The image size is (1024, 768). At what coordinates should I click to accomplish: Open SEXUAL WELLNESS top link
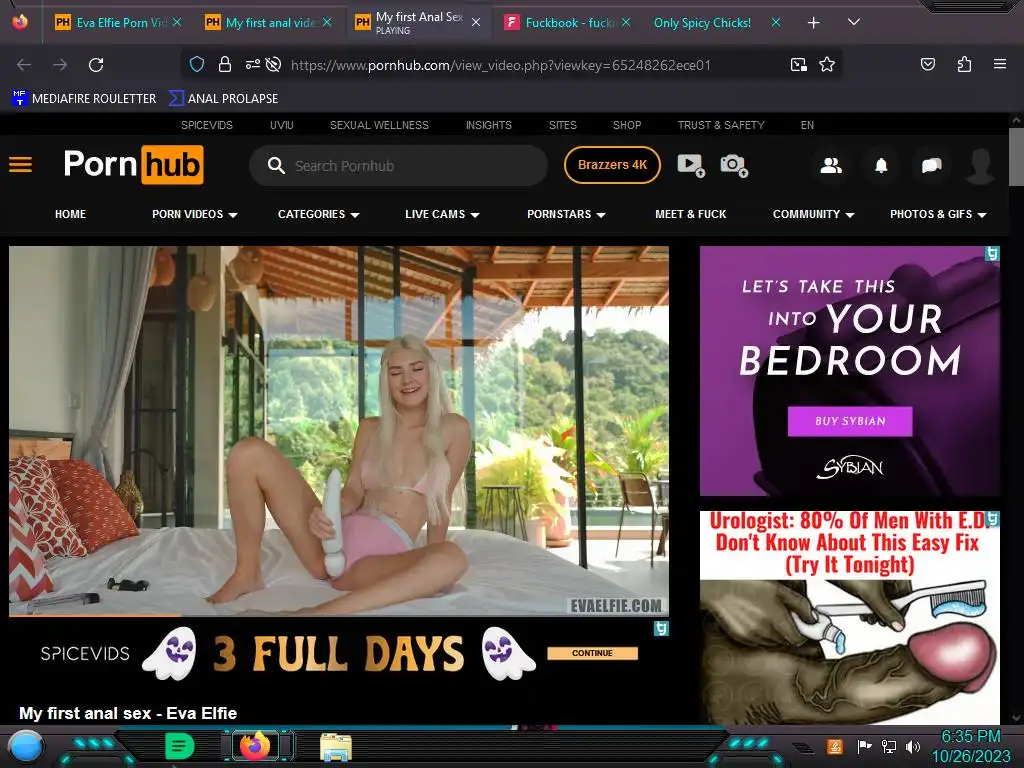tap(379, 125)
